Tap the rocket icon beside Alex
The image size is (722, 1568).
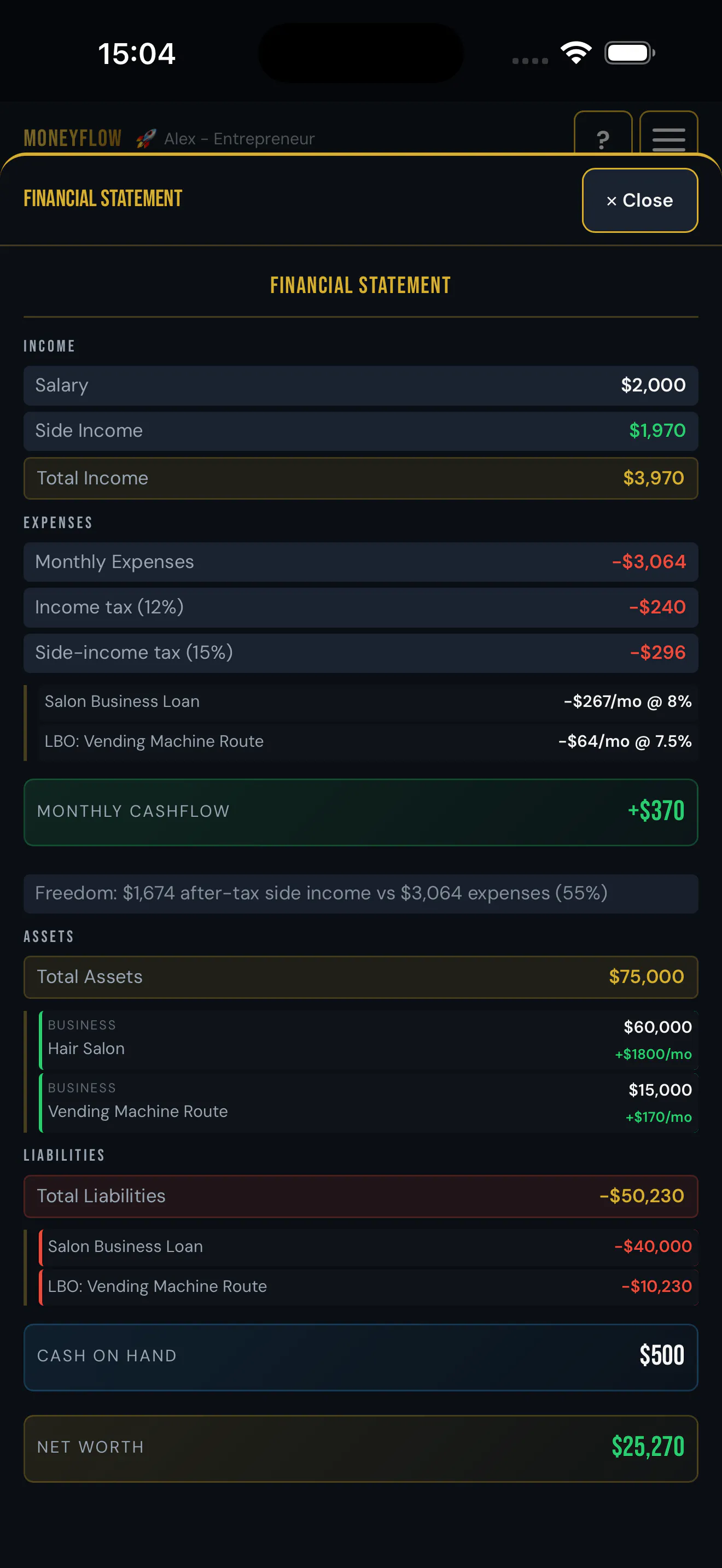[146, 139]
